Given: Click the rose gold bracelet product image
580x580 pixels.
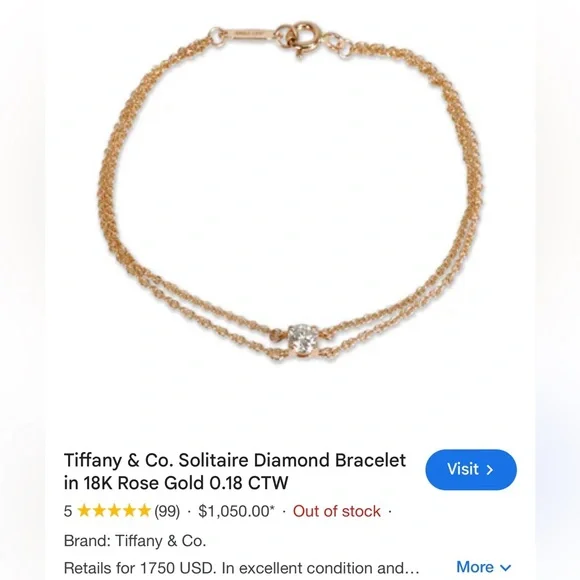Looking at the screenshot, I should pos(291,193).
